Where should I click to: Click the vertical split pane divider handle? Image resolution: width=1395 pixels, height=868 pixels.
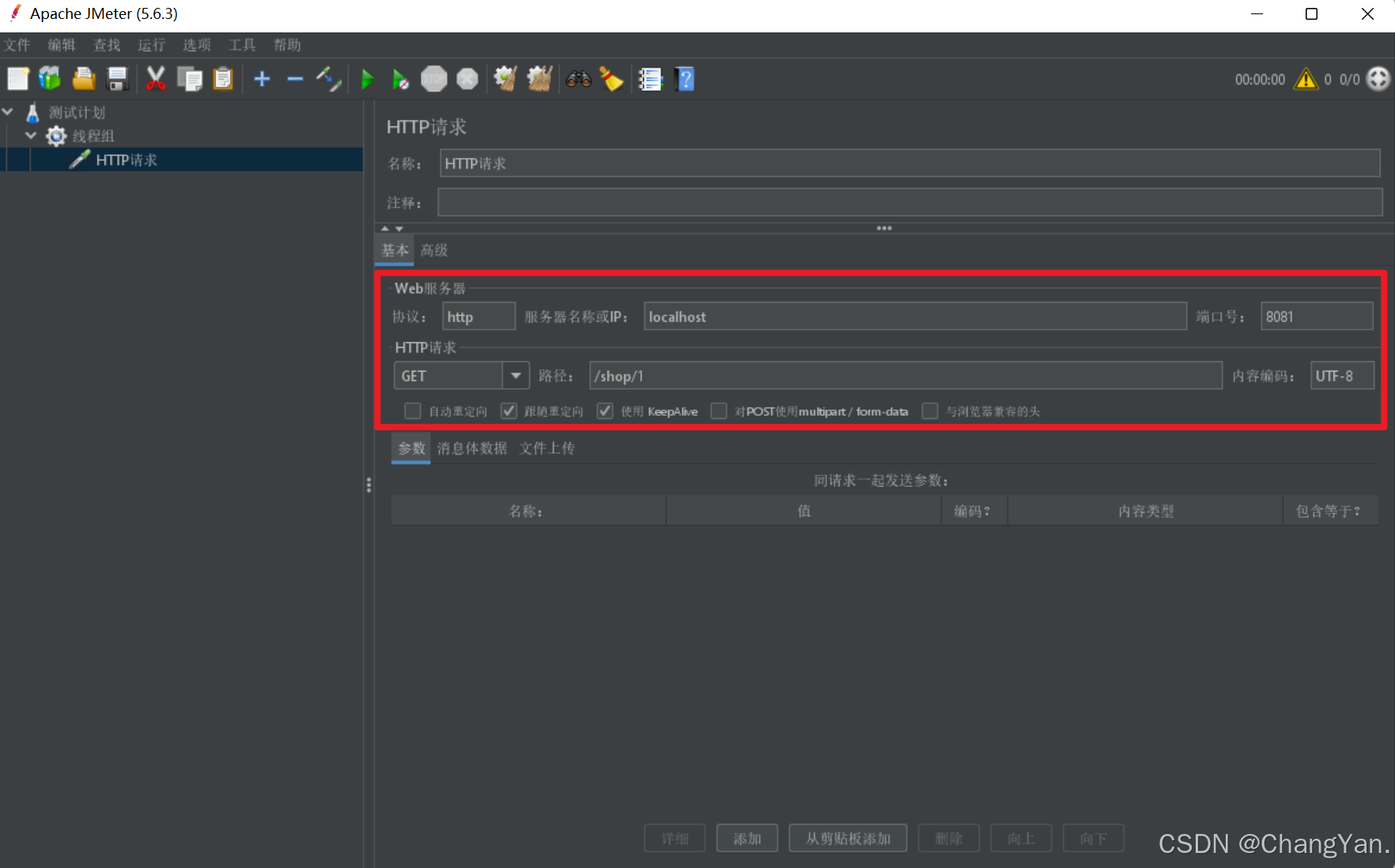(x=369, y=485)
